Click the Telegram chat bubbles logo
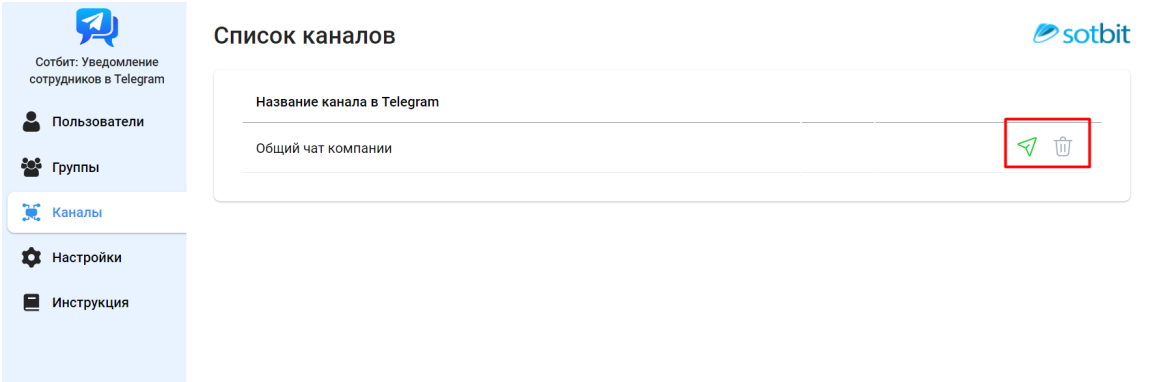Viewport: 1155px width, 382px height. (x=96, y=27)
